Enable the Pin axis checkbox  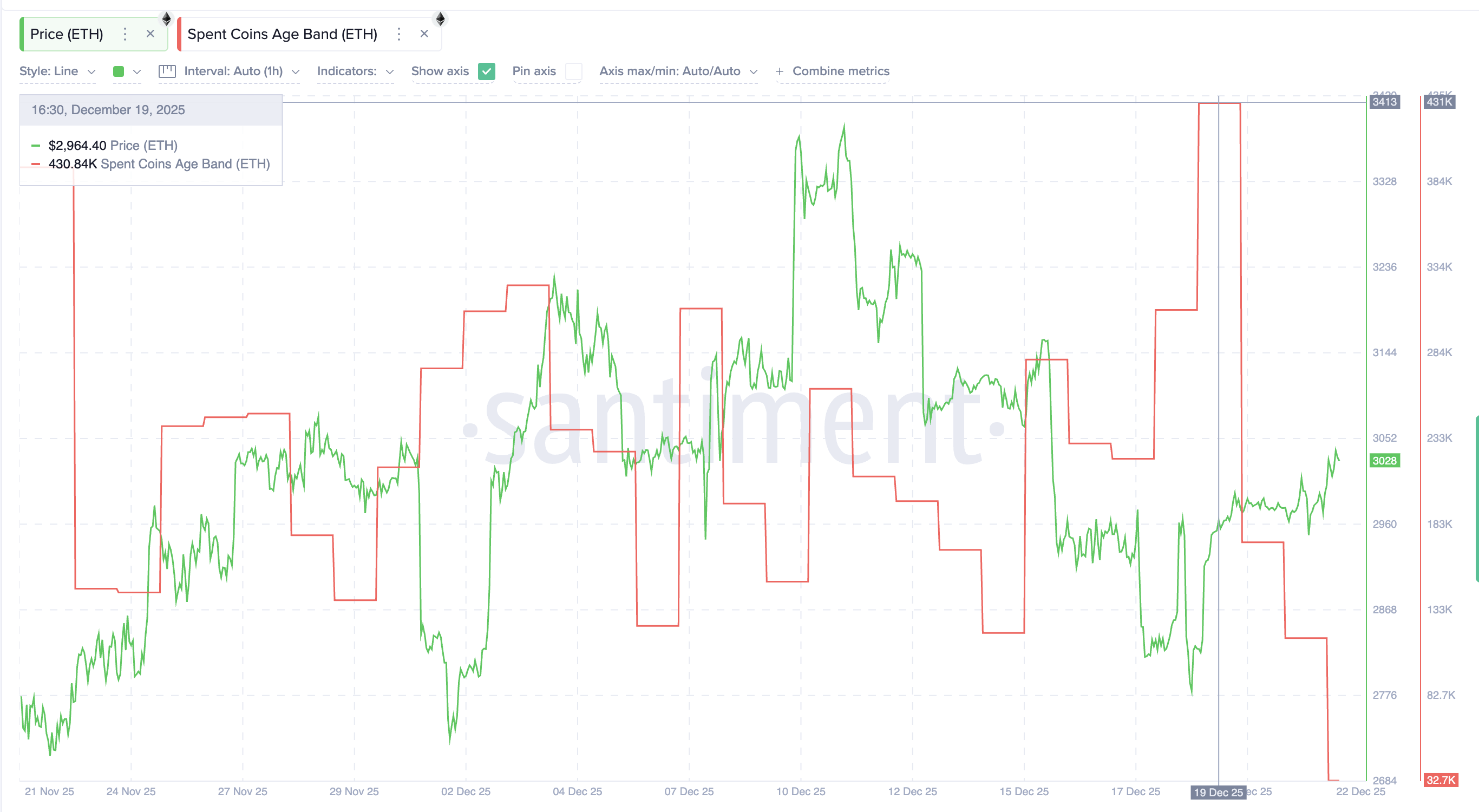coord(573,71)
